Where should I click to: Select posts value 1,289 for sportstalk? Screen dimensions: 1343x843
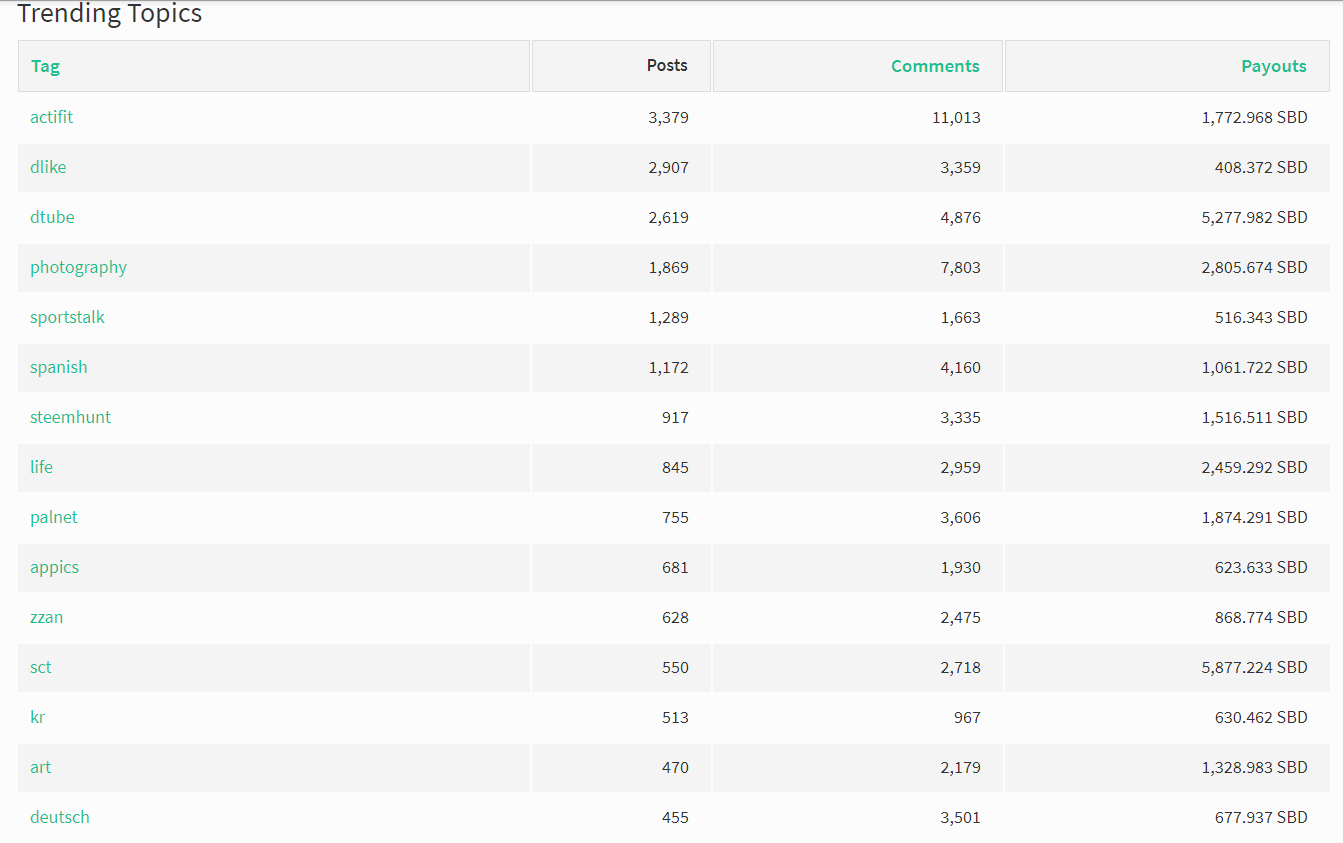point(668,317)
